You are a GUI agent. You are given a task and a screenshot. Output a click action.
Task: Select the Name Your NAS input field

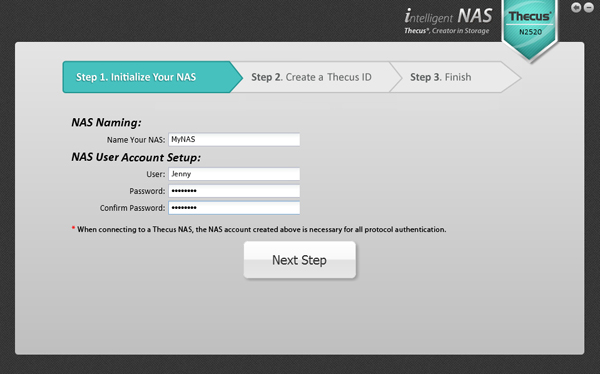point(234,139)
